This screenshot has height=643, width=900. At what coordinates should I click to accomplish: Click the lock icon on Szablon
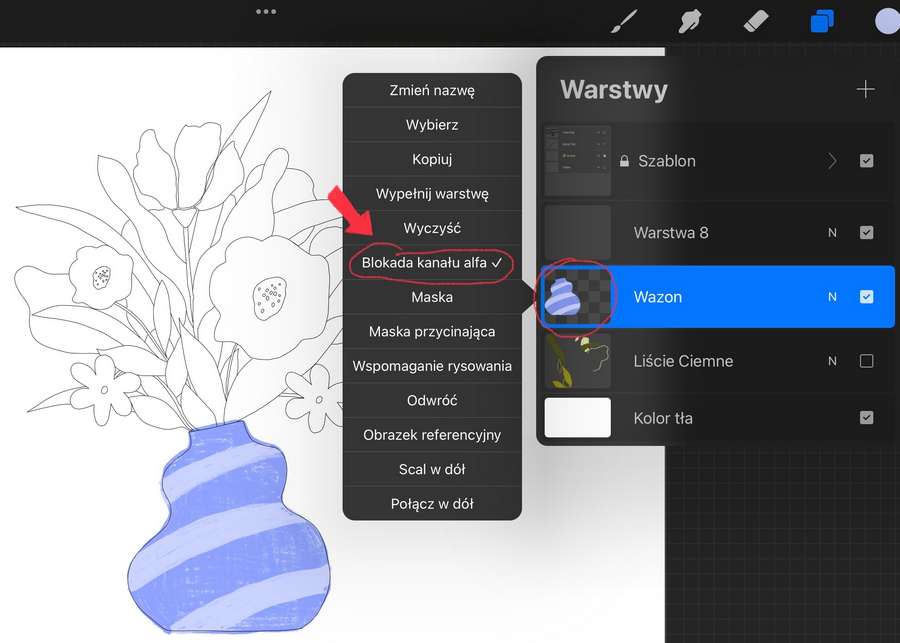tap(624, 161)
